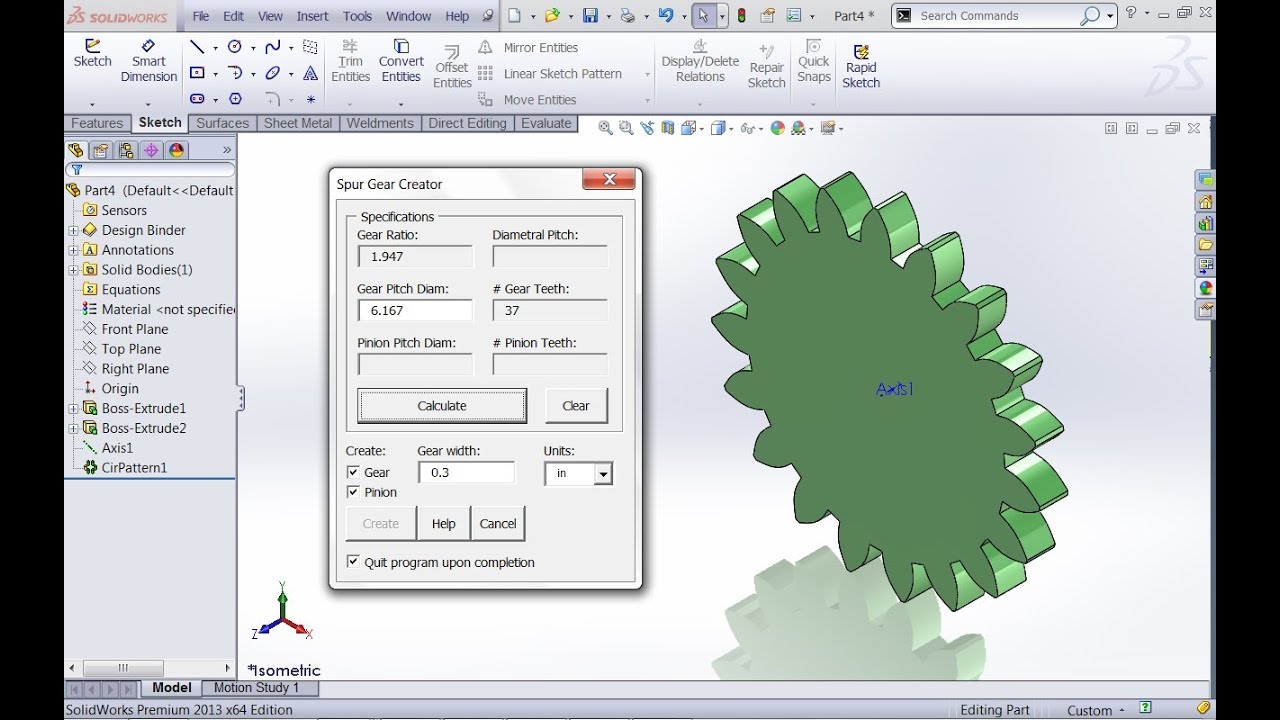Click the Gear width input field

467,473
